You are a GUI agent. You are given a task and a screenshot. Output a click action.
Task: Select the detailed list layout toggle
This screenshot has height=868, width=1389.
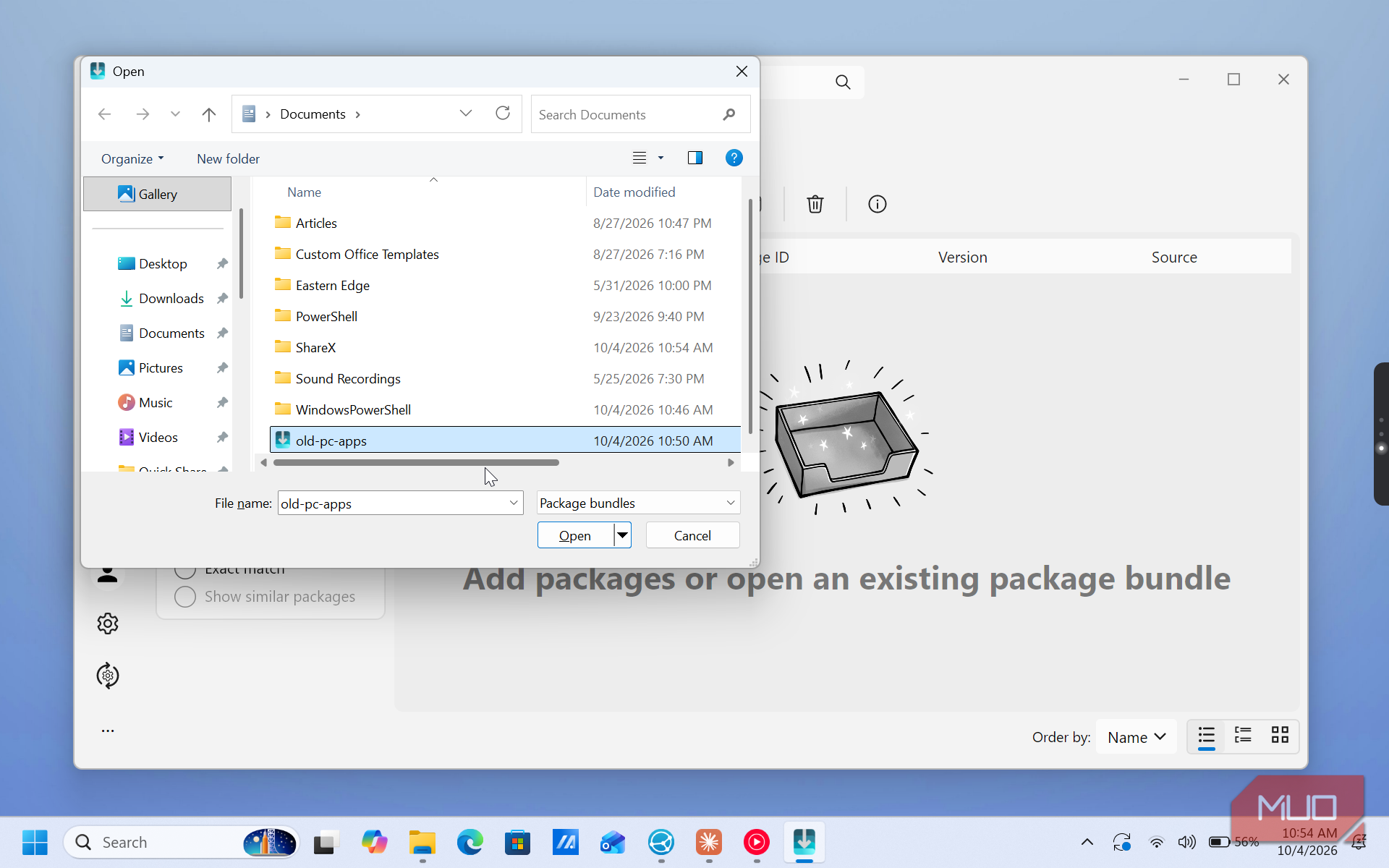(x=1243, y=736)
